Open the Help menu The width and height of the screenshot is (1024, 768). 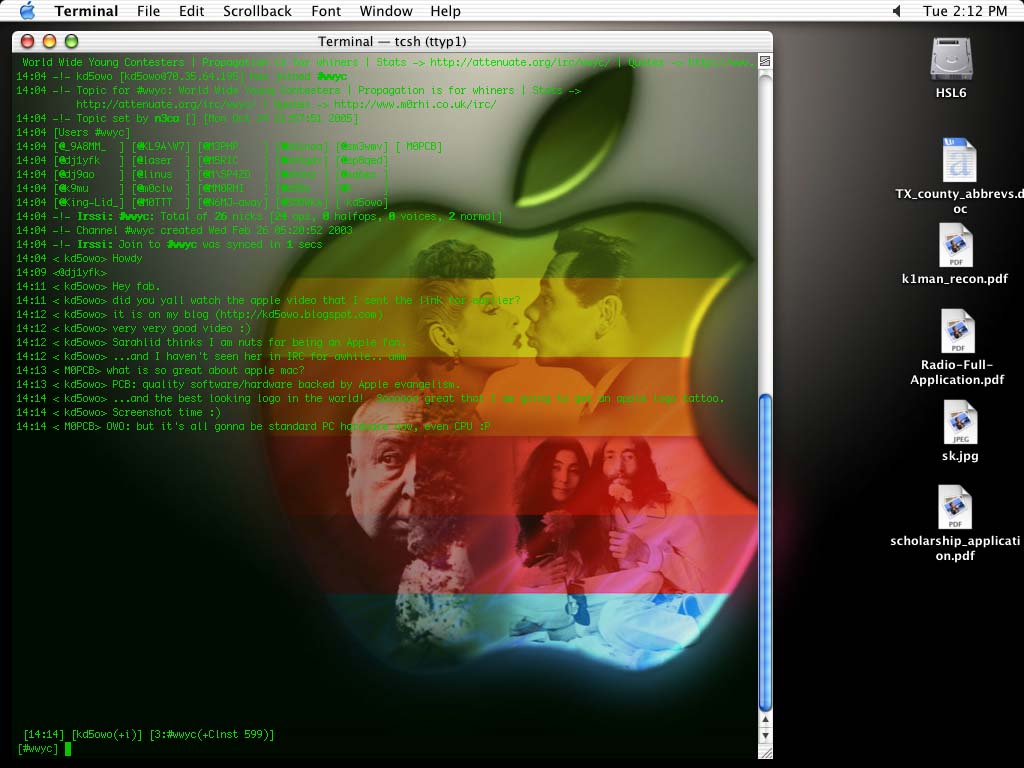pyautogui.click(x=445, y=11)
